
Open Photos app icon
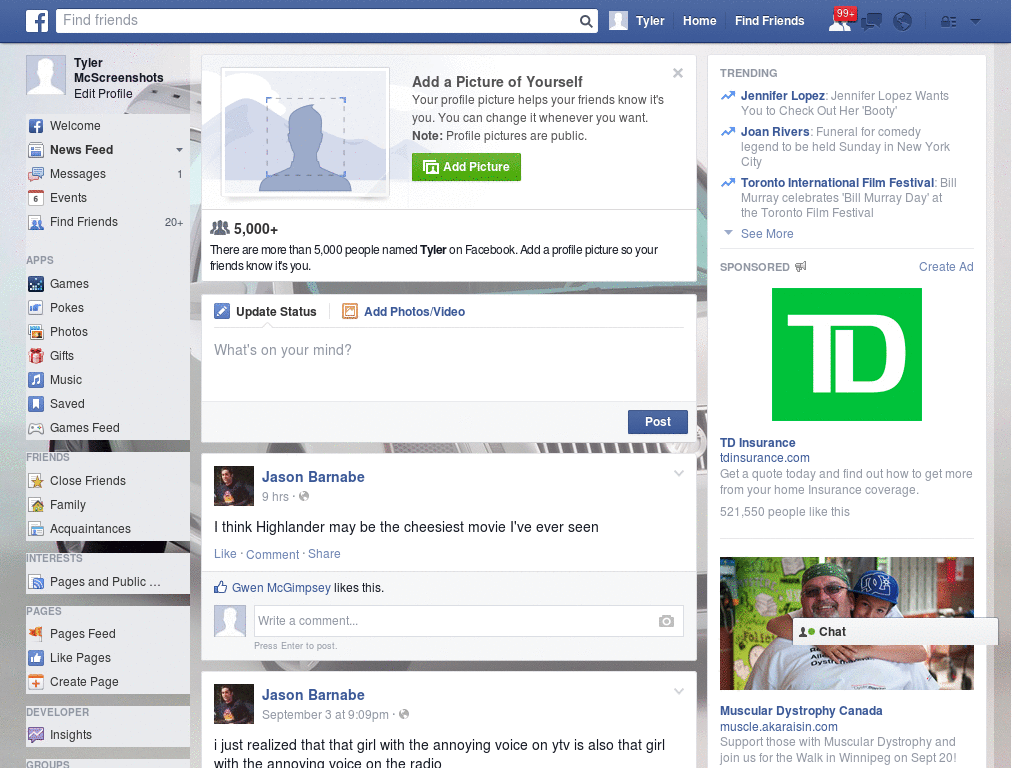36,332
